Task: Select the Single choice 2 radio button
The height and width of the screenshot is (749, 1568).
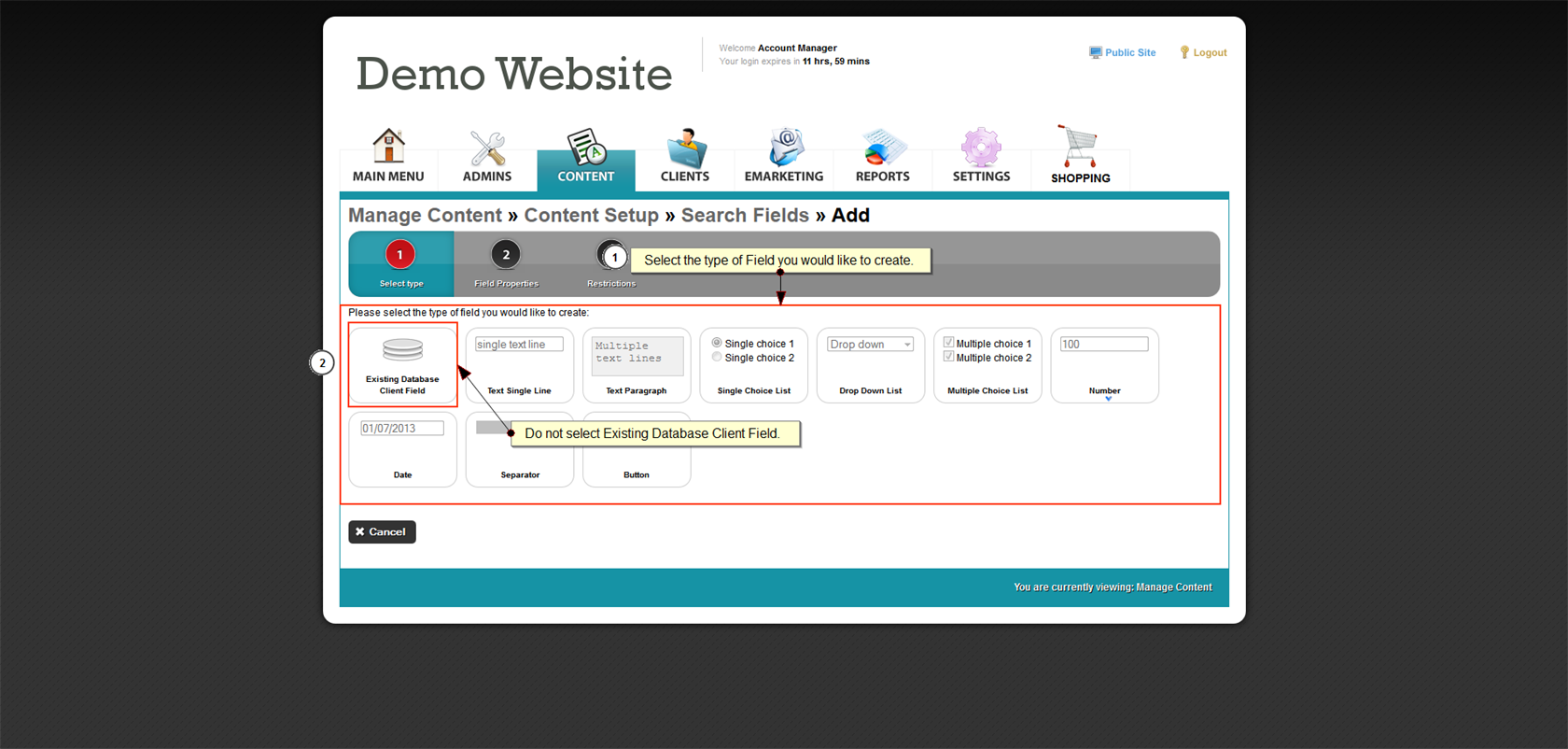Action: (717, 357)
